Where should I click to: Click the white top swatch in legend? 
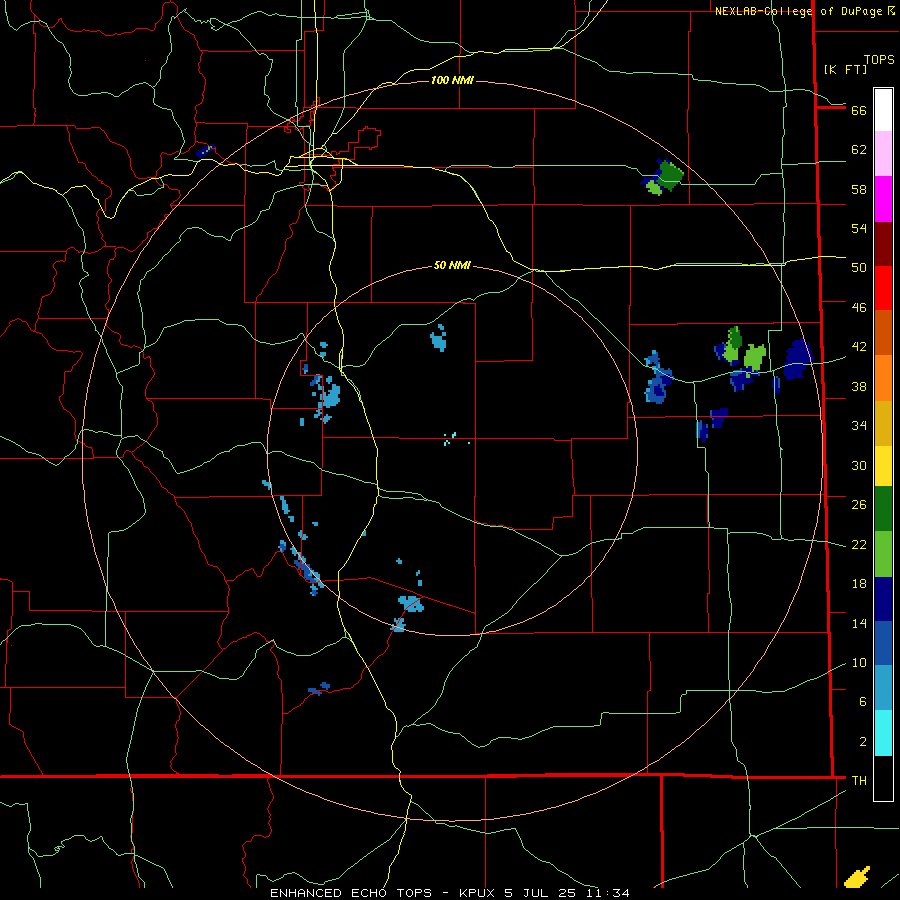883,110
